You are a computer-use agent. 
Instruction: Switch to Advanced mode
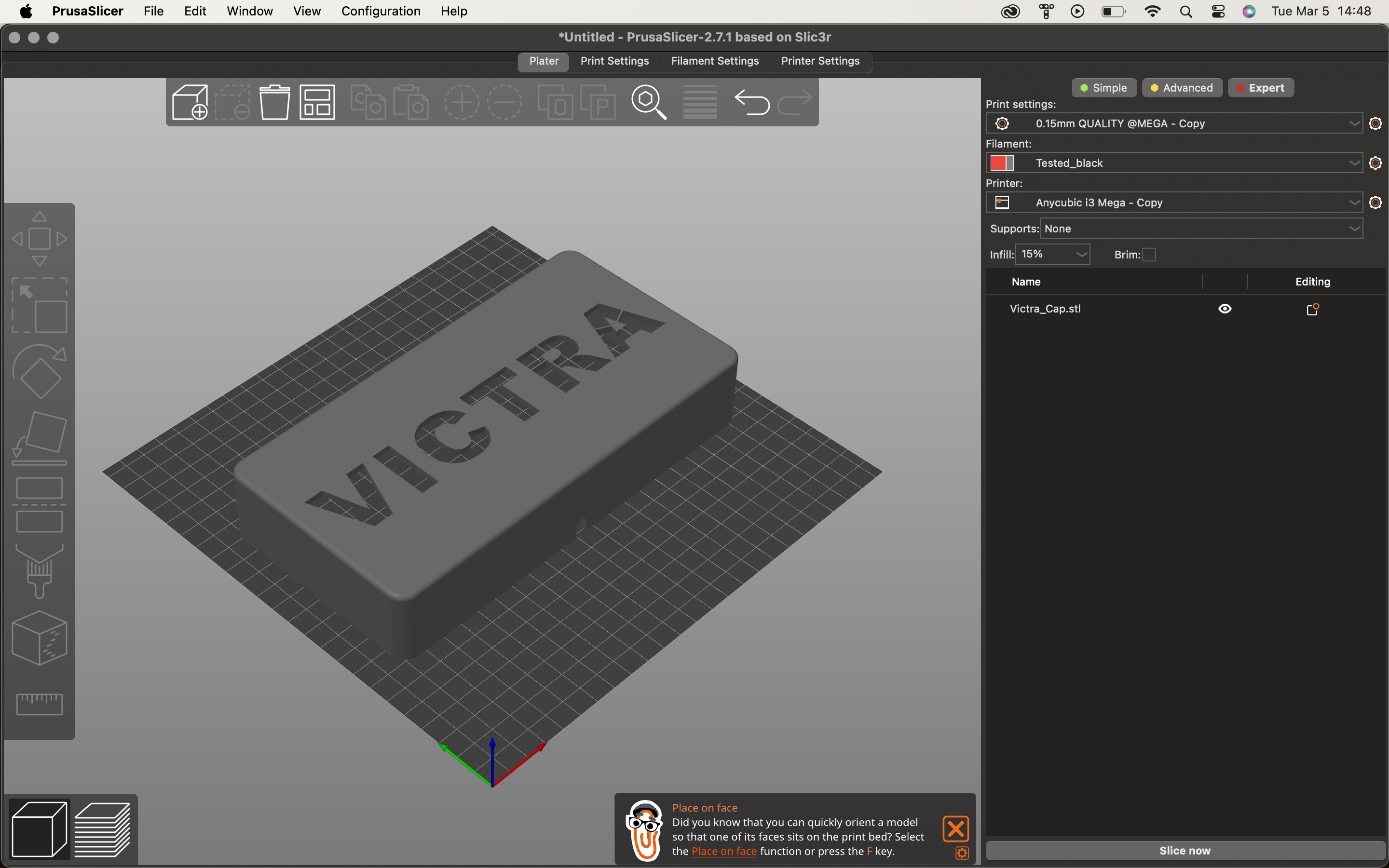(x=1182, y=88)
